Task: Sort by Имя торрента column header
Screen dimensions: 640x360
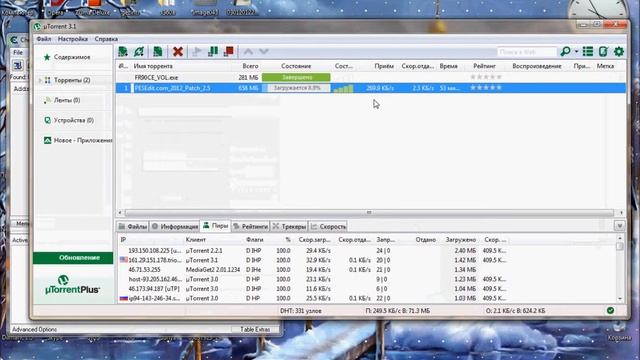Action: [x=153, y=66]
